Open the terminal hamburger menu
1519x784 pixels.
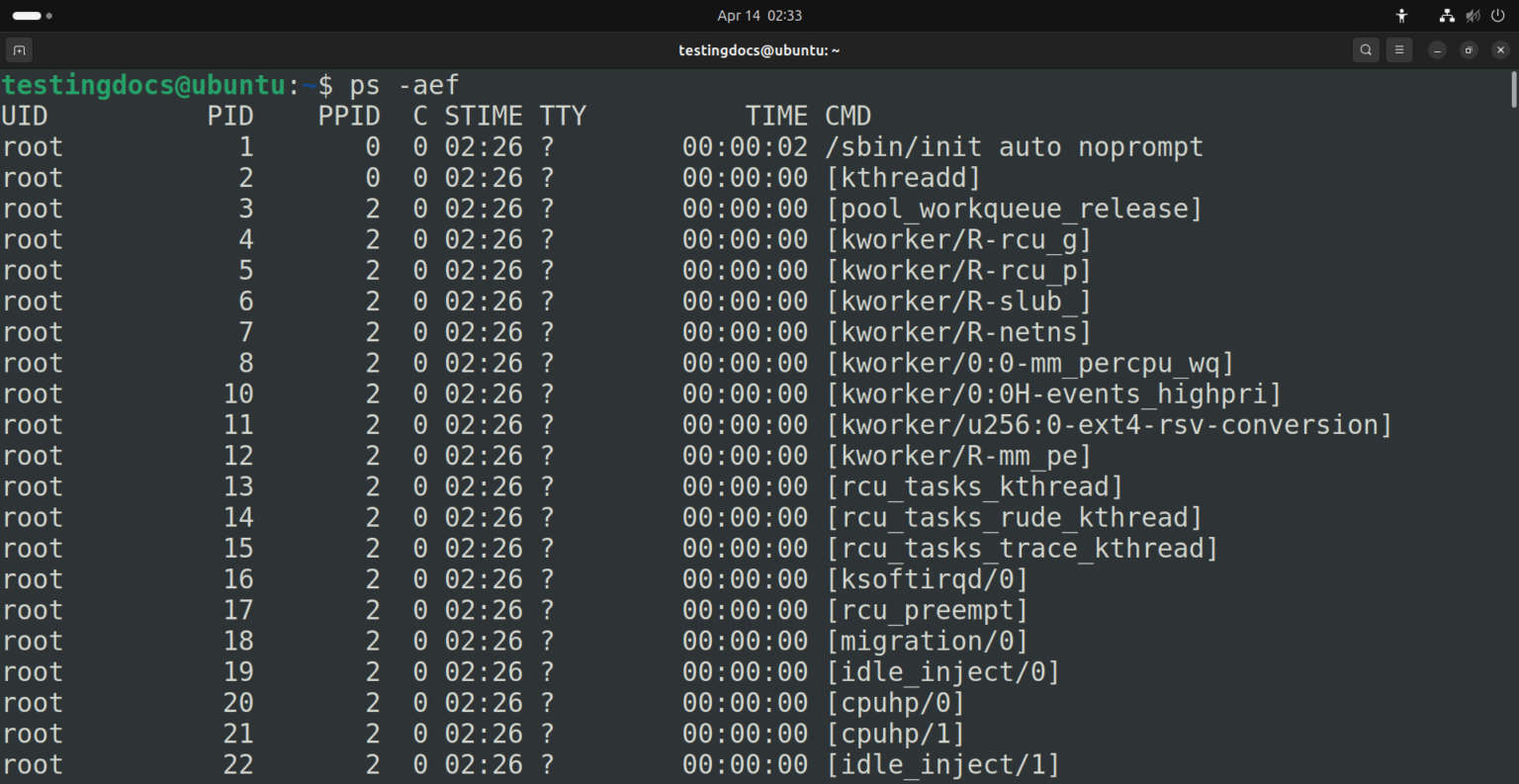coord(1398,49)
